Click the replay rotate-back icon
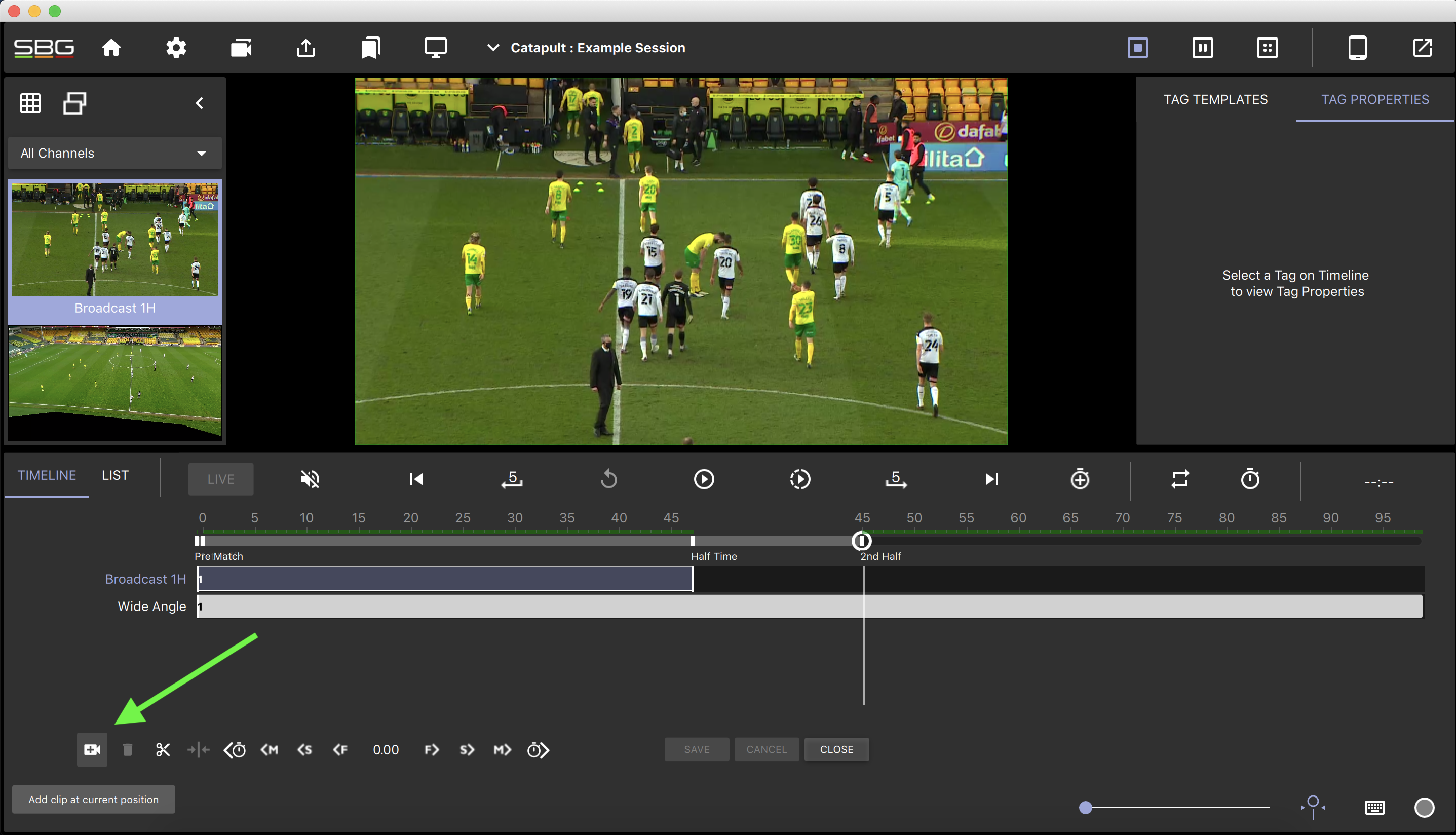 [x=608, y=479]
